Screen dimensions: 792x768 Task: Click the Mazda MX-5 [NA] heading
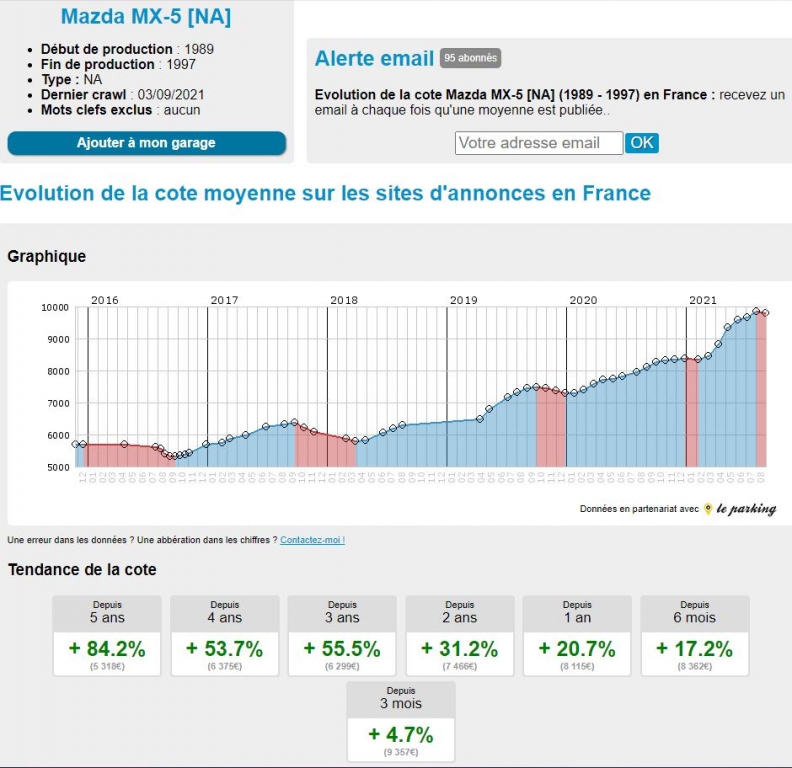(146, 16)
